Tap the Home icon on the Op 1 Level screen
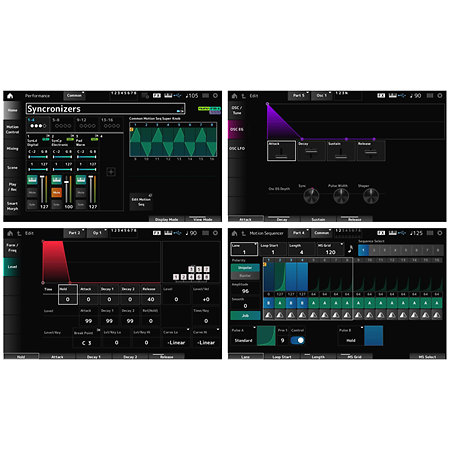This screenshot has width=450, height=450. click(x=10, y=233)
